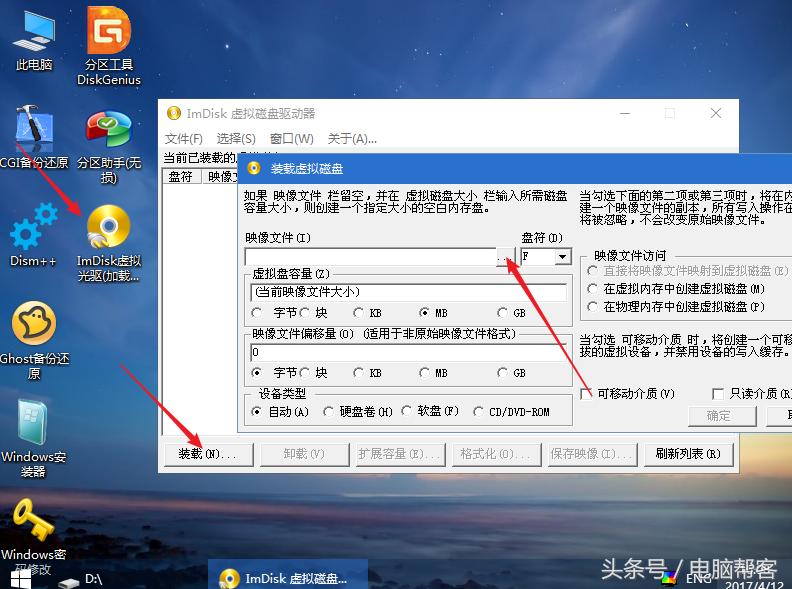
Task: Open the 分区助手(无损) desktop icon
Action: pyautogui.click(x=109, y=146)
